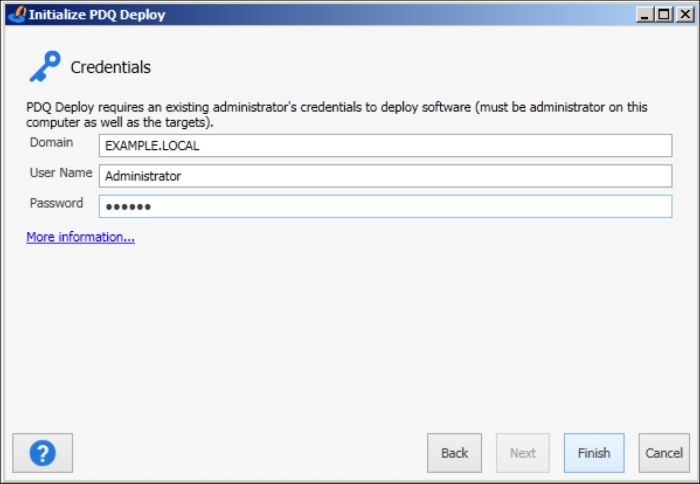
Task: Click the User Name field label
Action: pyautogui.click(x=60, y=173)
